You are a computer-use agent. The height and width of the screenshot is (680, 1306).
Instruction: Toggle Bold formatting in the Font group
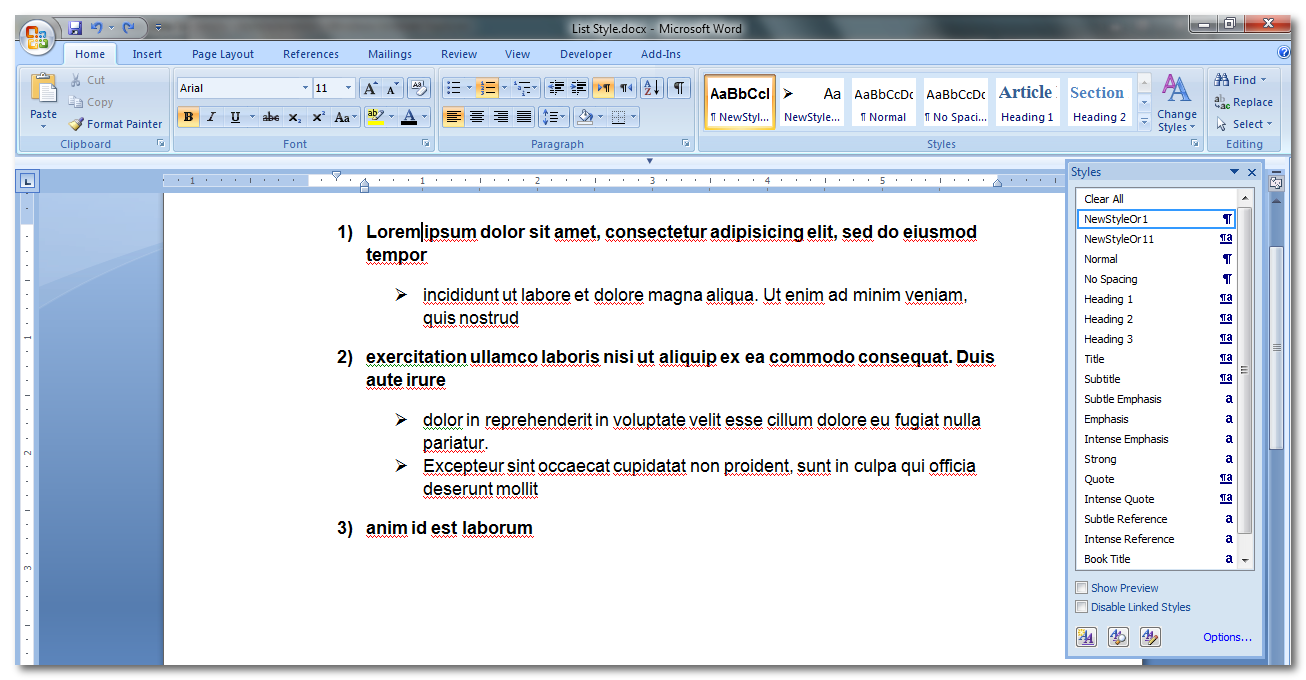pyautogui.click(x=188, y=117)
